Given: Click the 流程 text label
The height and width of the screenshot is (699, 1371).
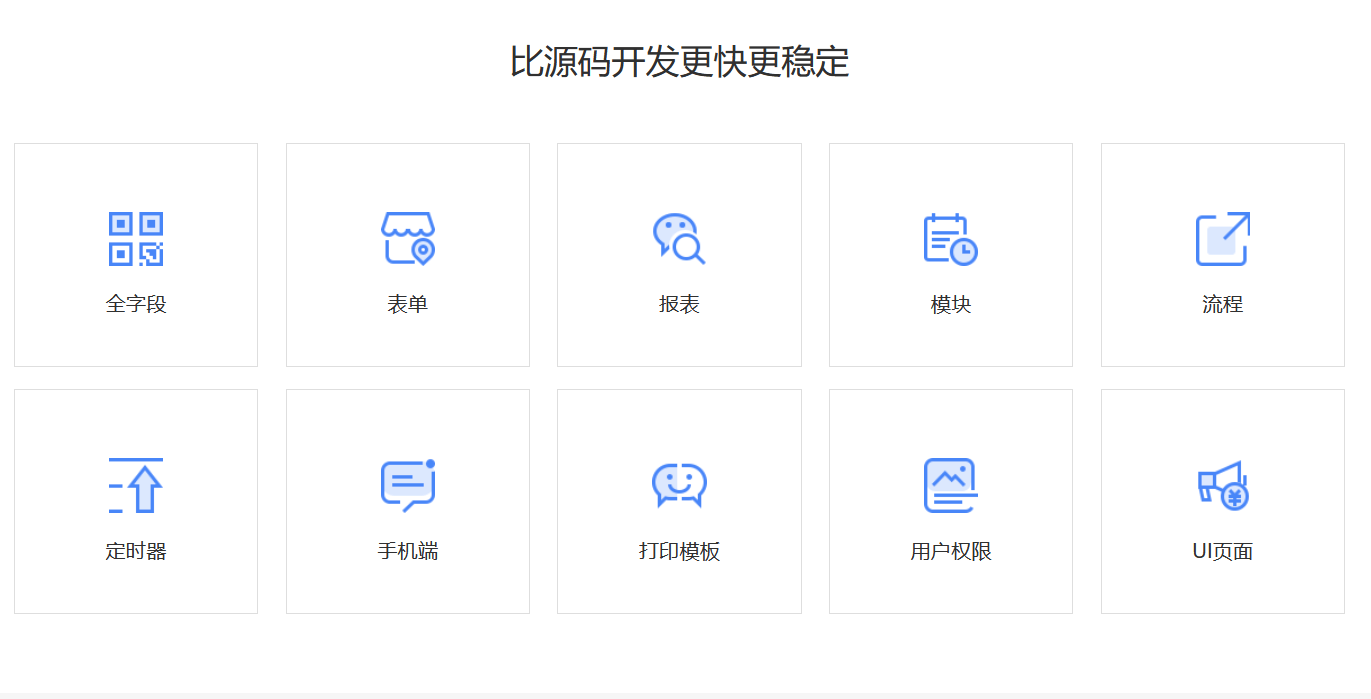Looking at the screenshot, I should pos(1222,304).
